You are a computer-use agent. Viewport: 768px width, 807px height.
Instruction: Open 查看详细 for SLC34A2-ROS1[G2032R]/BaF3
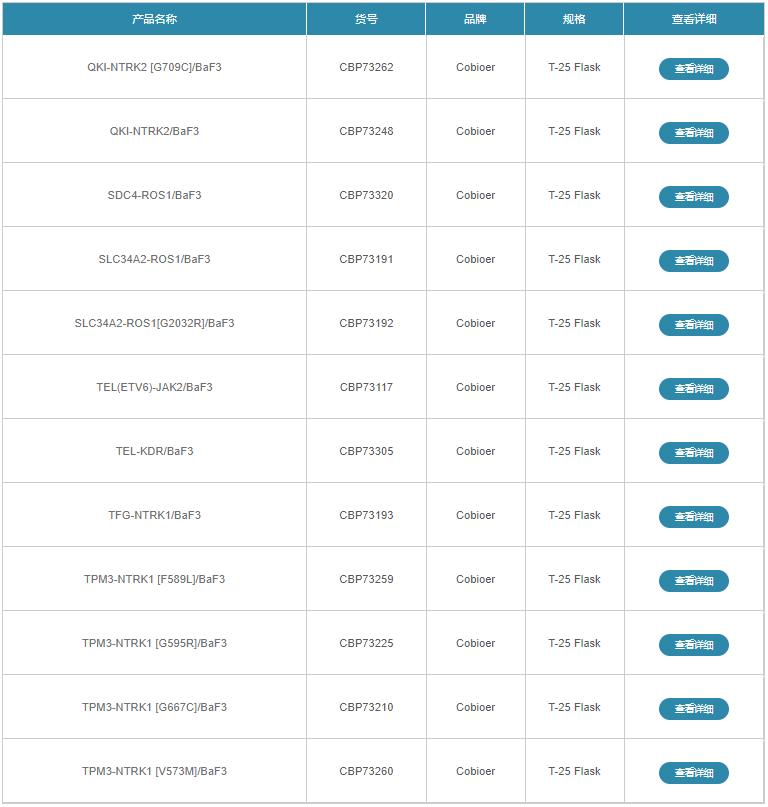pyautogui.click(x=693, y=325)
